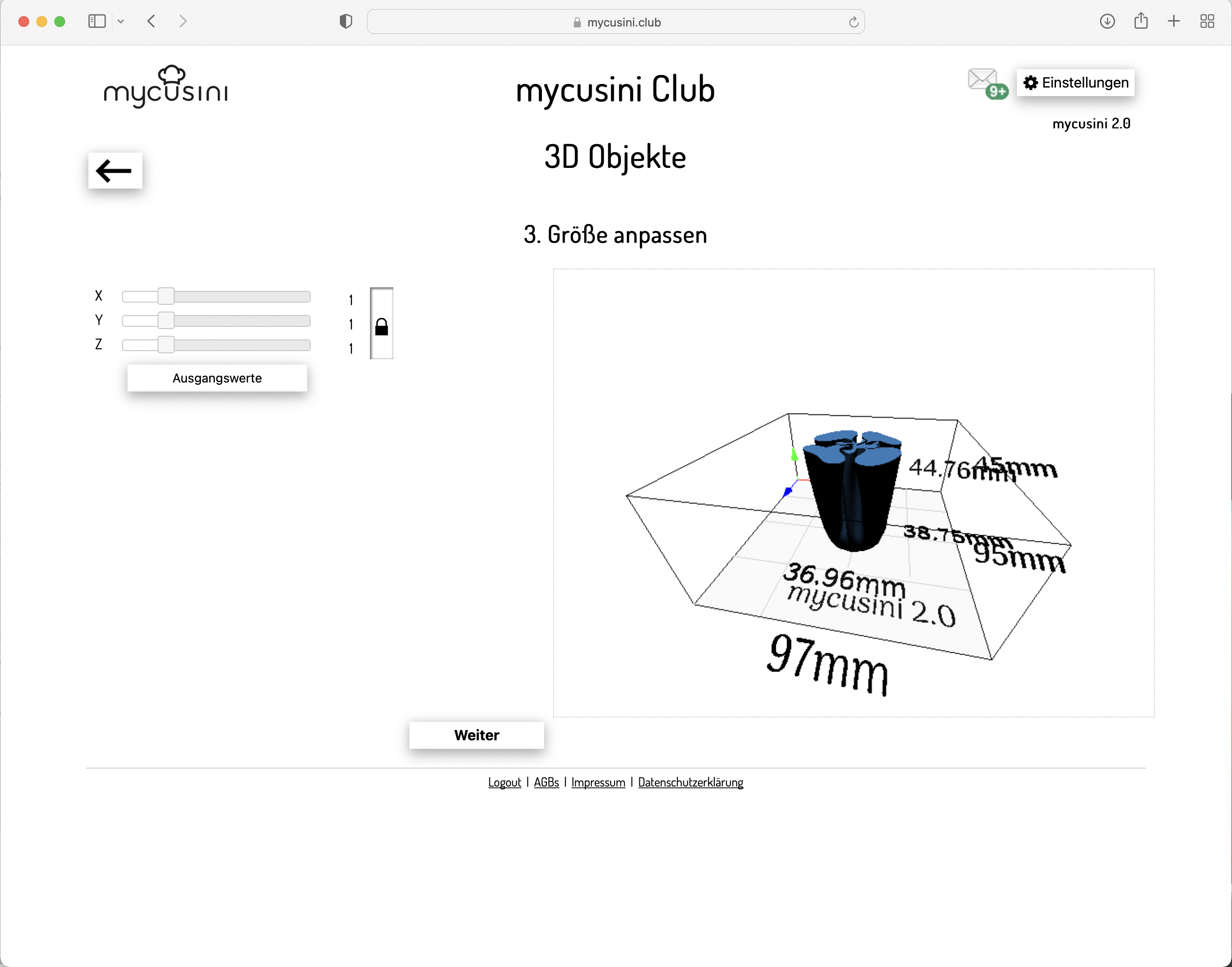Reload the page with refresh icon
Screen dimensions: 1232x967
pos(853,22)
